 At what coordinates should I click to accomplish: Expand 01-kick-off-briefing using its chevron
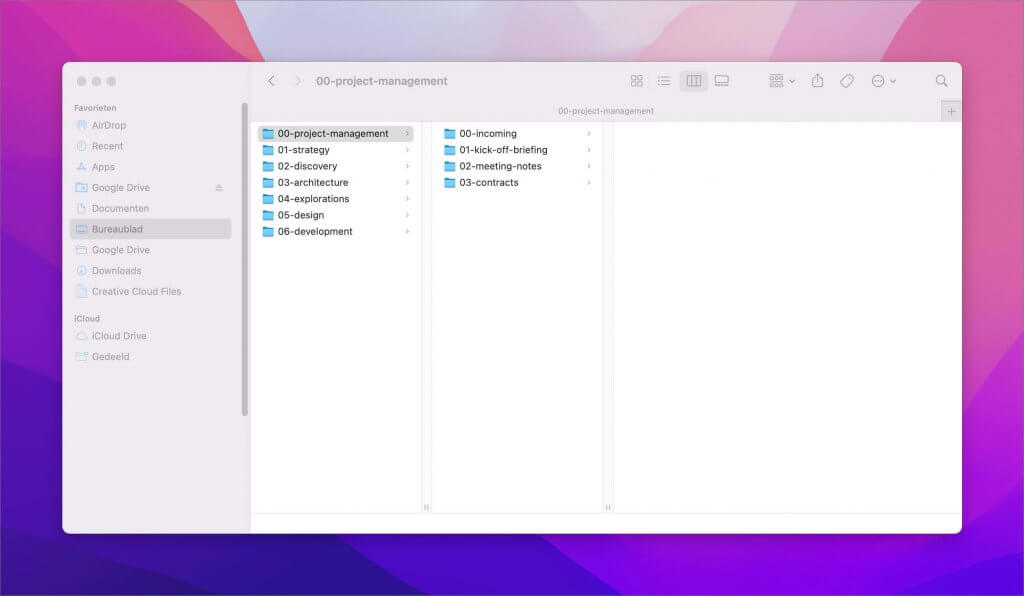coord(588,150)
